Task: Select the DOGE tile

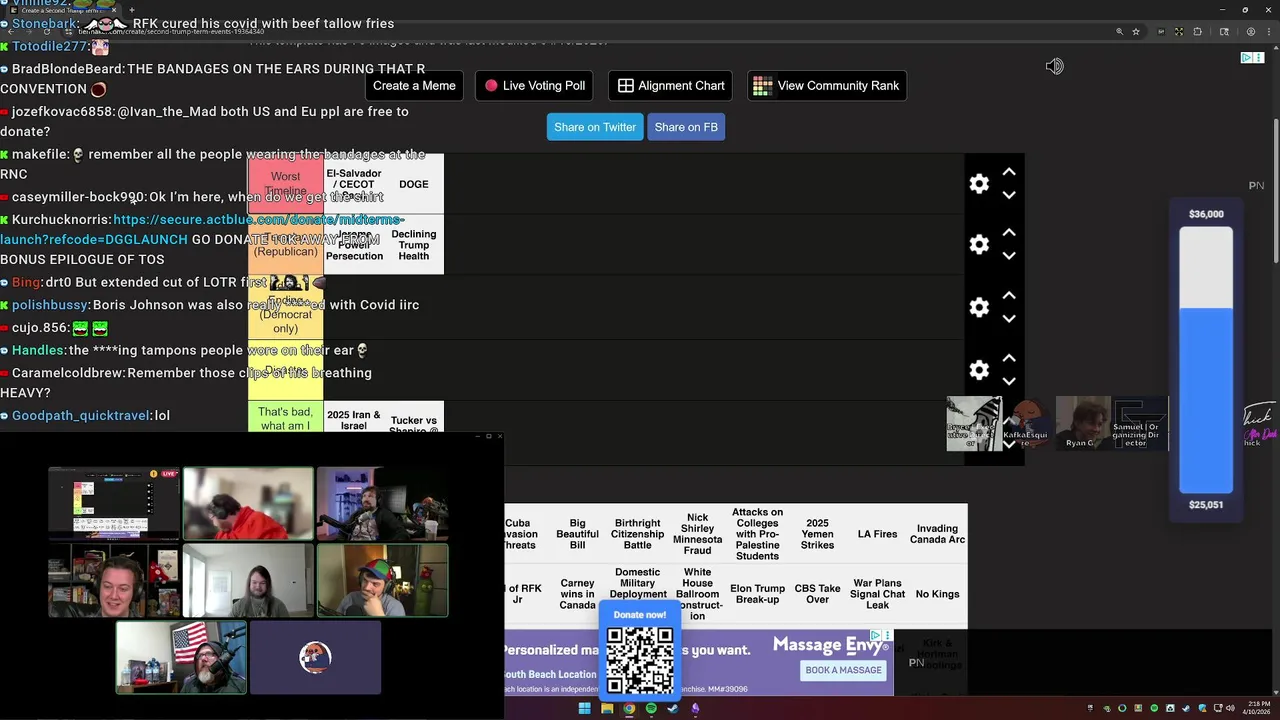Action: (x=414, y=184)
